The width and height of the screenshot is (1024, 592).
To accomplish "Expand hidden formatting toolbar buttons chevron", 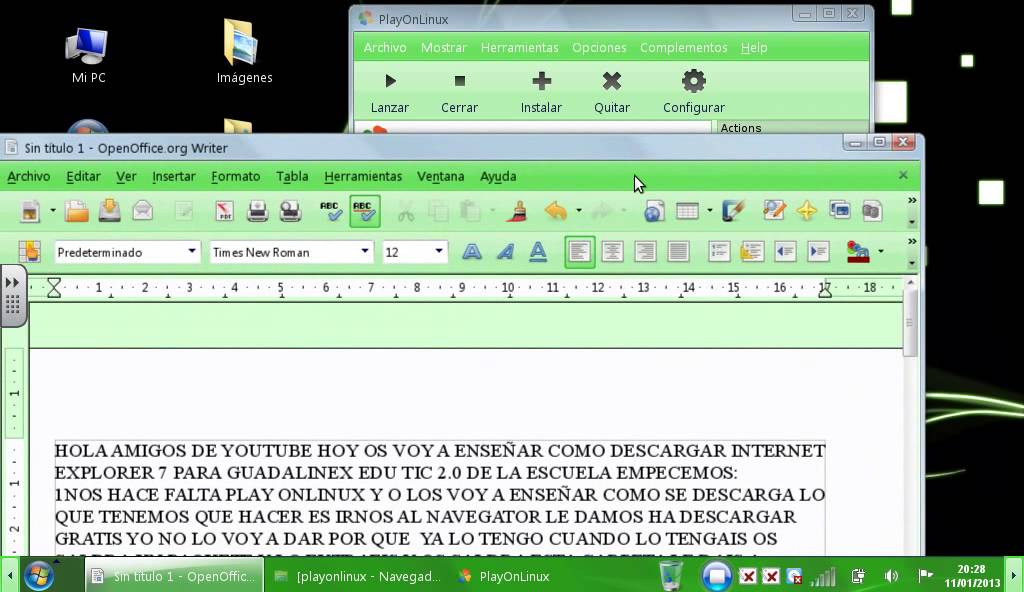I will [912, 242].
